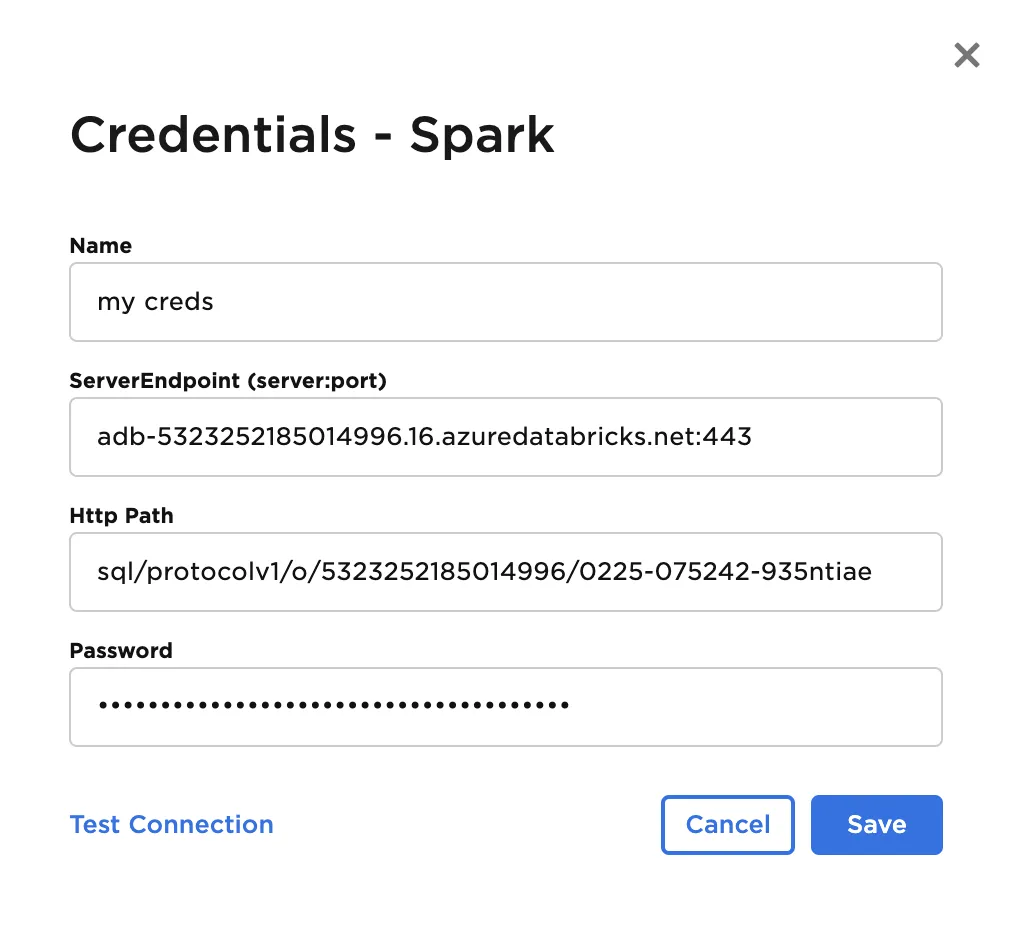This screenshot has width=1014, height=934.
Task: Click 'sql/protocolv1' at start of Http Path
Action: pos(162,572)
